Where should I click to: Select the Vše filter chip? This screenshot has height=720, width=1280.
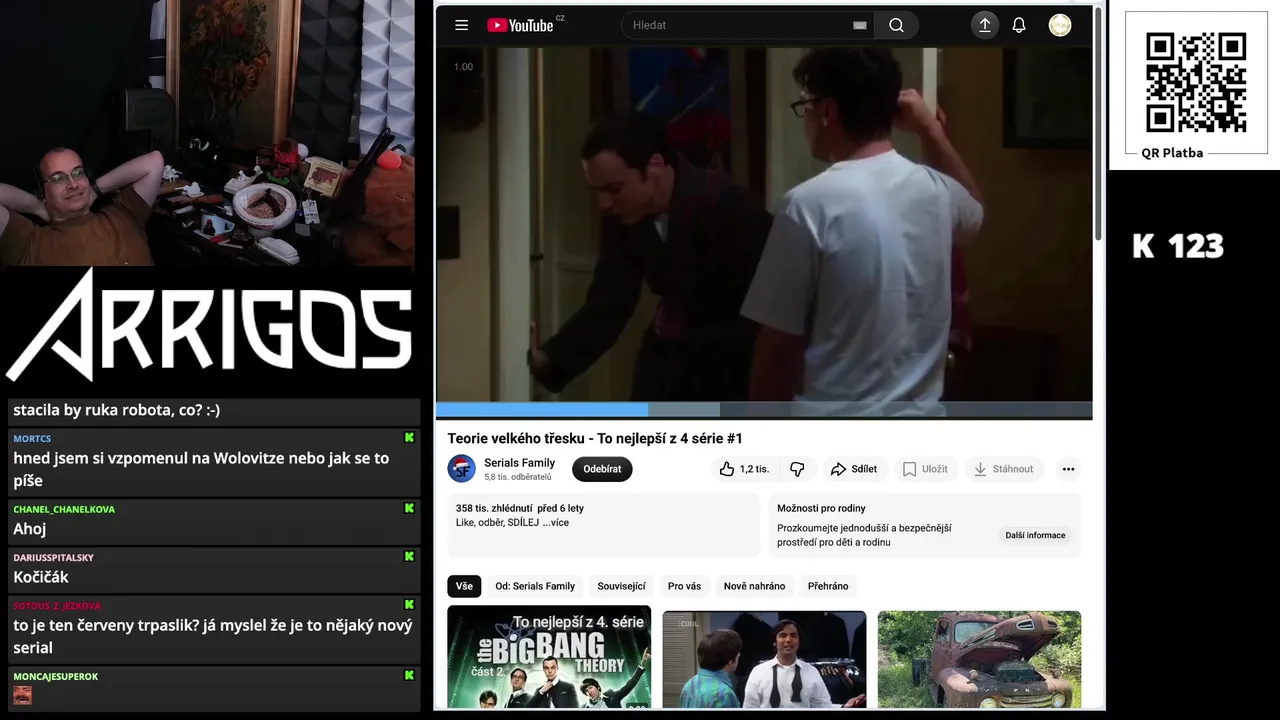[464, 586]
